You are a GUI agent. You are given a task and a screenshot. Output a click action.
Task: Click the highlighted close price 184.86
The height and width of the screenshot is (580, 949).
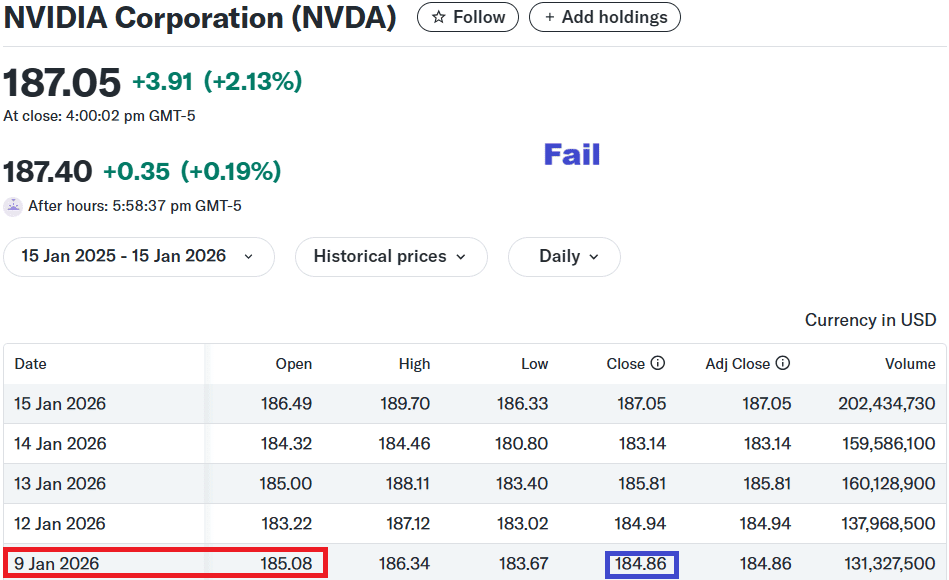click(x=641, y=563)
